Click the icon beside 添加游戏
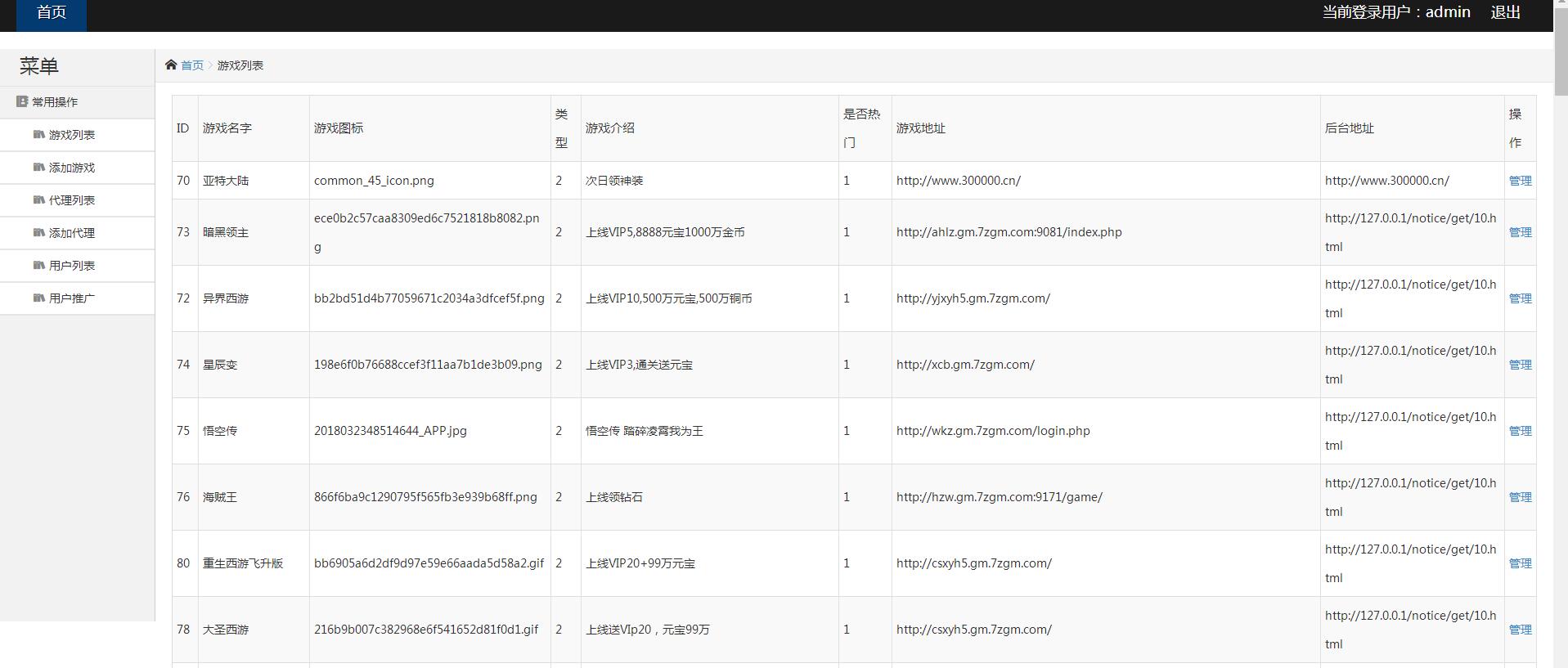 click(x=38, y=167)
